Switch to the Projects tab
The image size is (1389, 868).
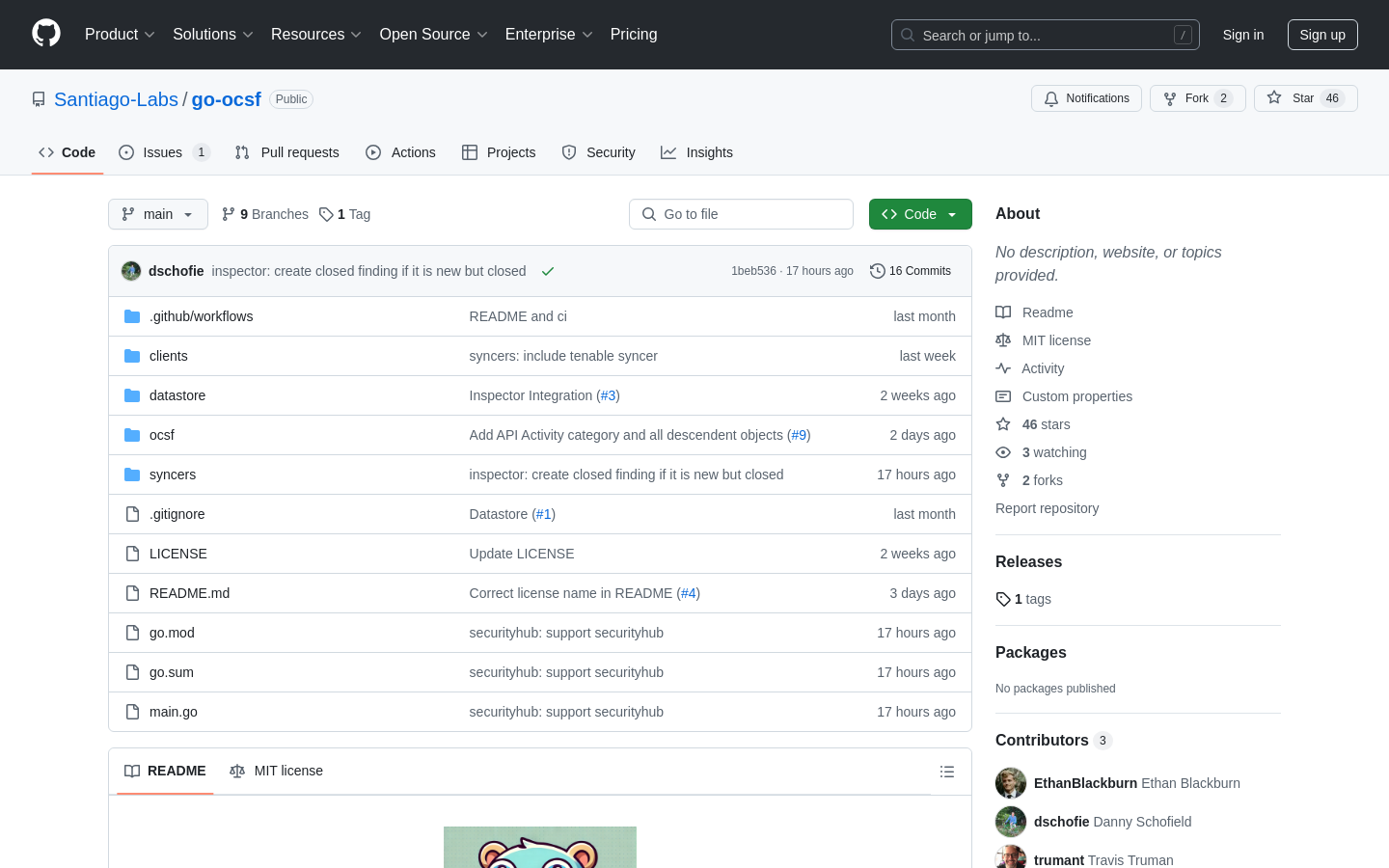(x=499, y=152)
